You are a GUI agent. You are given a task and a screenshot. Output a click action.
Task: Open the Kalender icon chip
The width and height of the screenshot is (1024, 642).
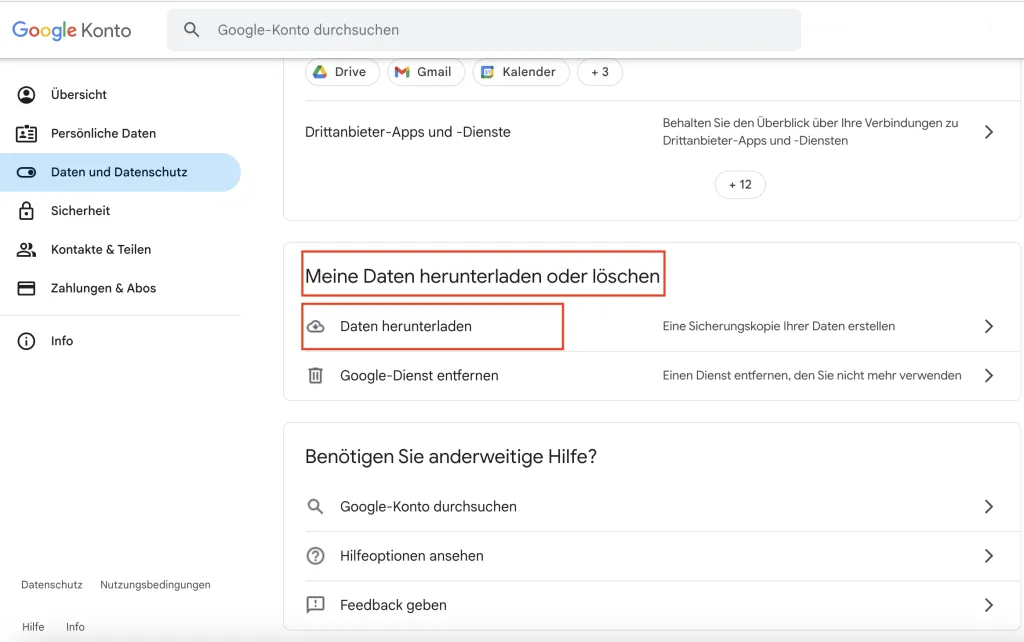click(x=488, y=72)
